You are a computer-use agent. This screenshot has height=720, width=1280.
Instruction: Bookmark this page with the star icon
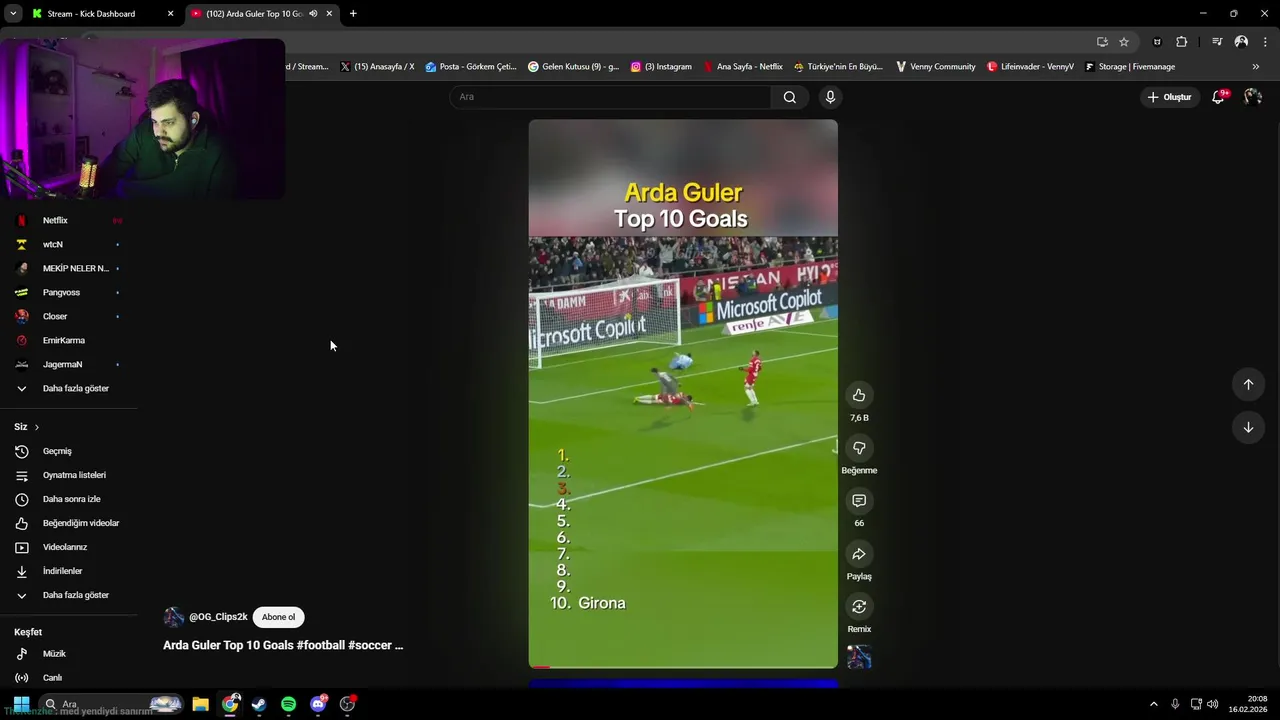pos(1124,42)
